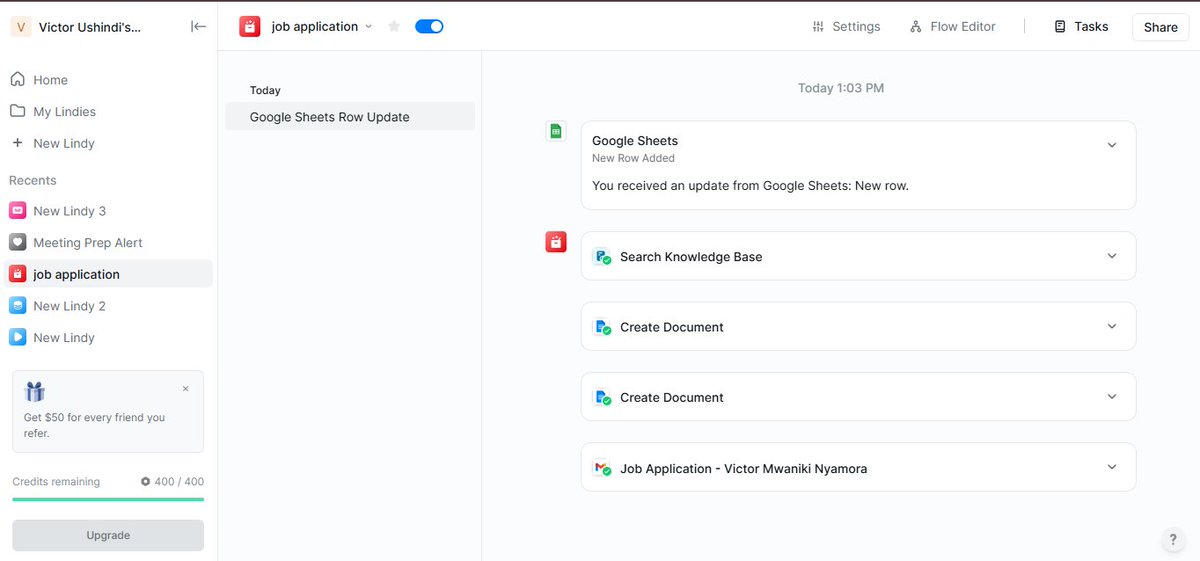This screenshot has width=1200, height=561.
Task: Click the second Create Document step icon
Action: click(602, 398)
